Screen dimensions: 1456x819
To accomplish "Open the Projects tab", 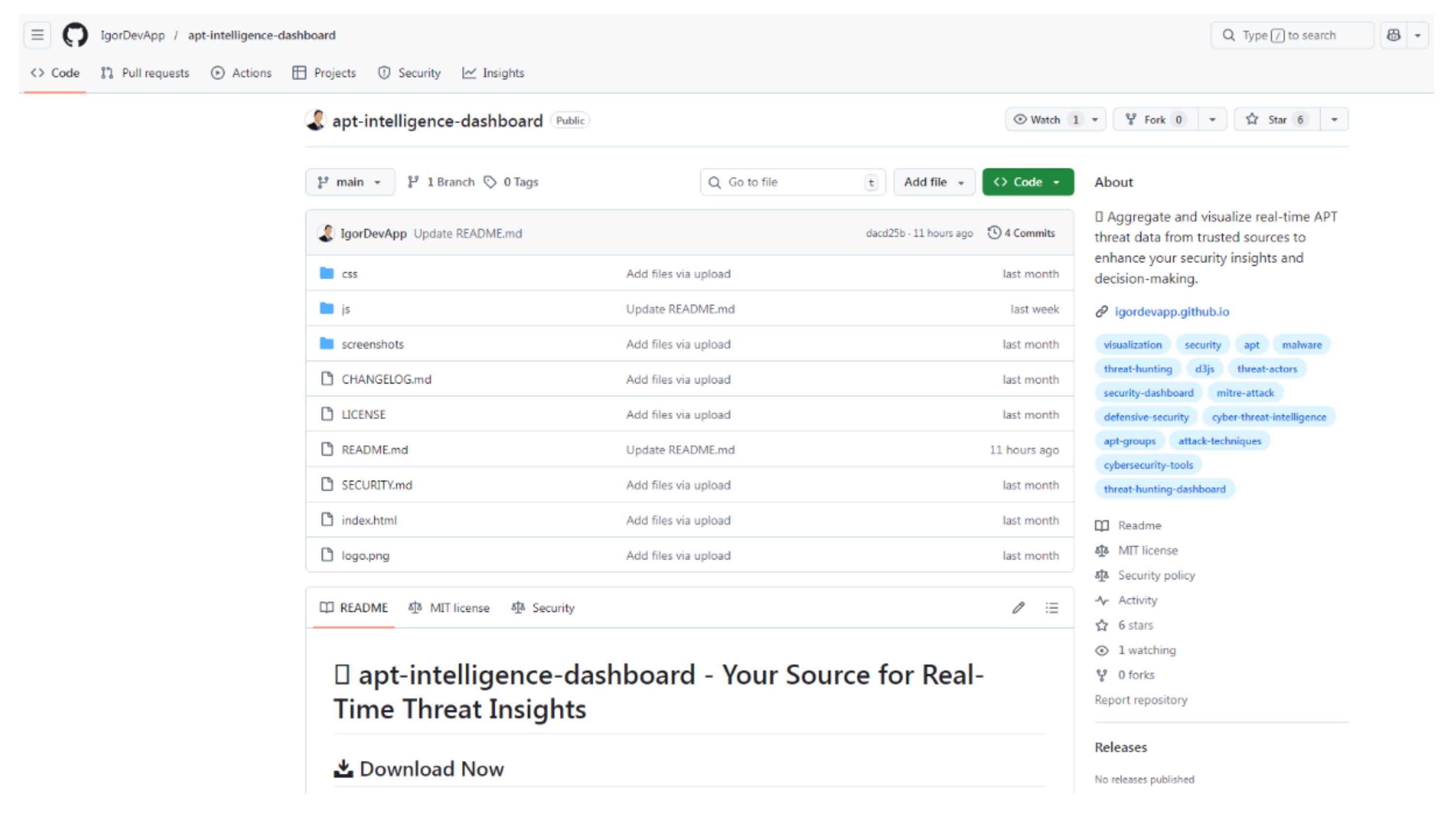I will 324,73.
